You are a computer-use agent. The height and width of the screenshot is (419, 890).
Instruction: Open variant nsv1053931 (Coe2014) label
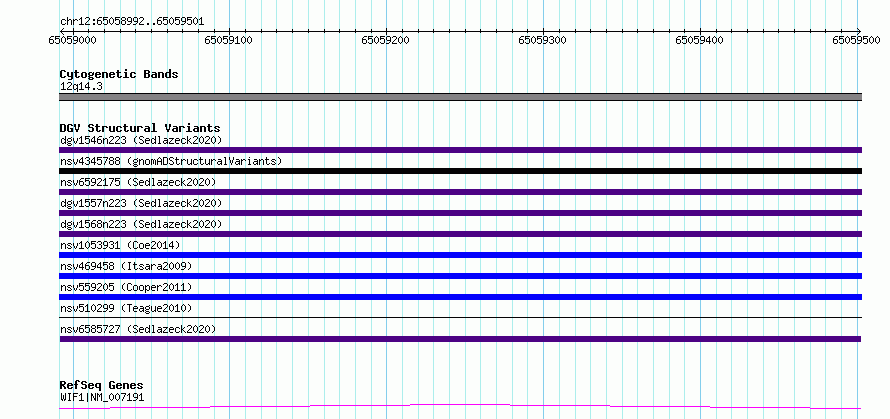[120, 245]
